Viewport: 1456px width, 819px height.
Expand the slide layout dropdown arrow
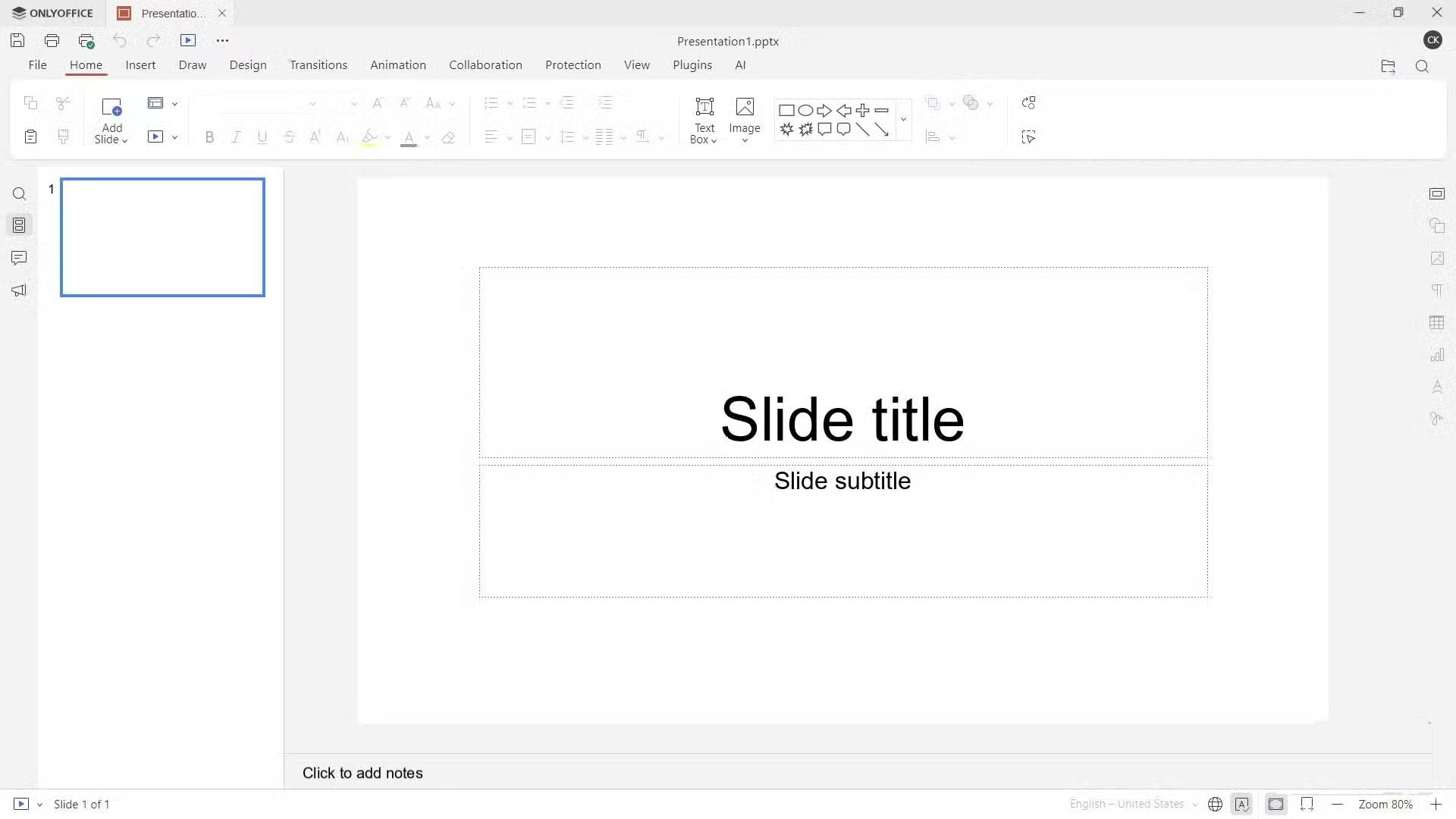pyautogui.click(x=174, y=104)
